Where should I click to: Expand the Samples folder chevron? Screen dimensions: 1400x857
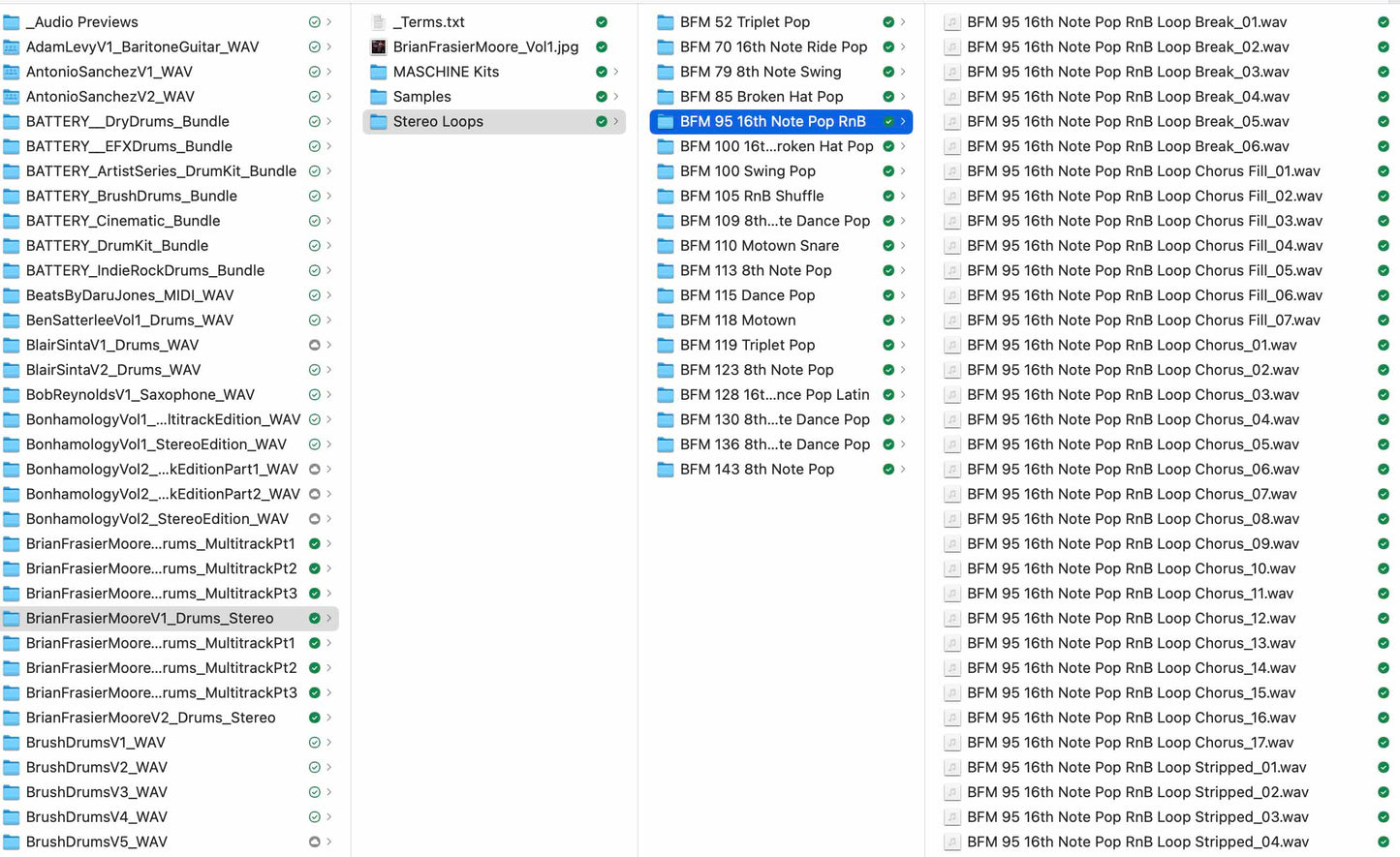pos(616,97)
